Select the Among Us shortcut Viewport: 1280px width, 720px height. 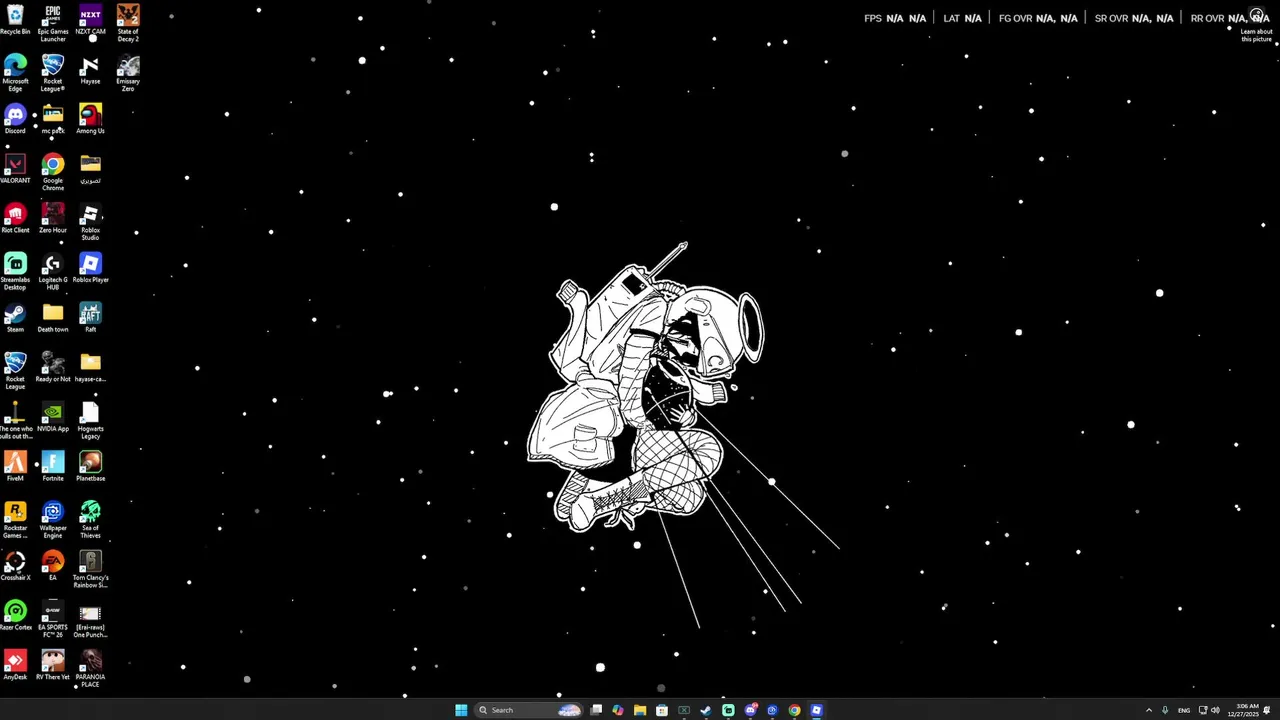(90, 119)
